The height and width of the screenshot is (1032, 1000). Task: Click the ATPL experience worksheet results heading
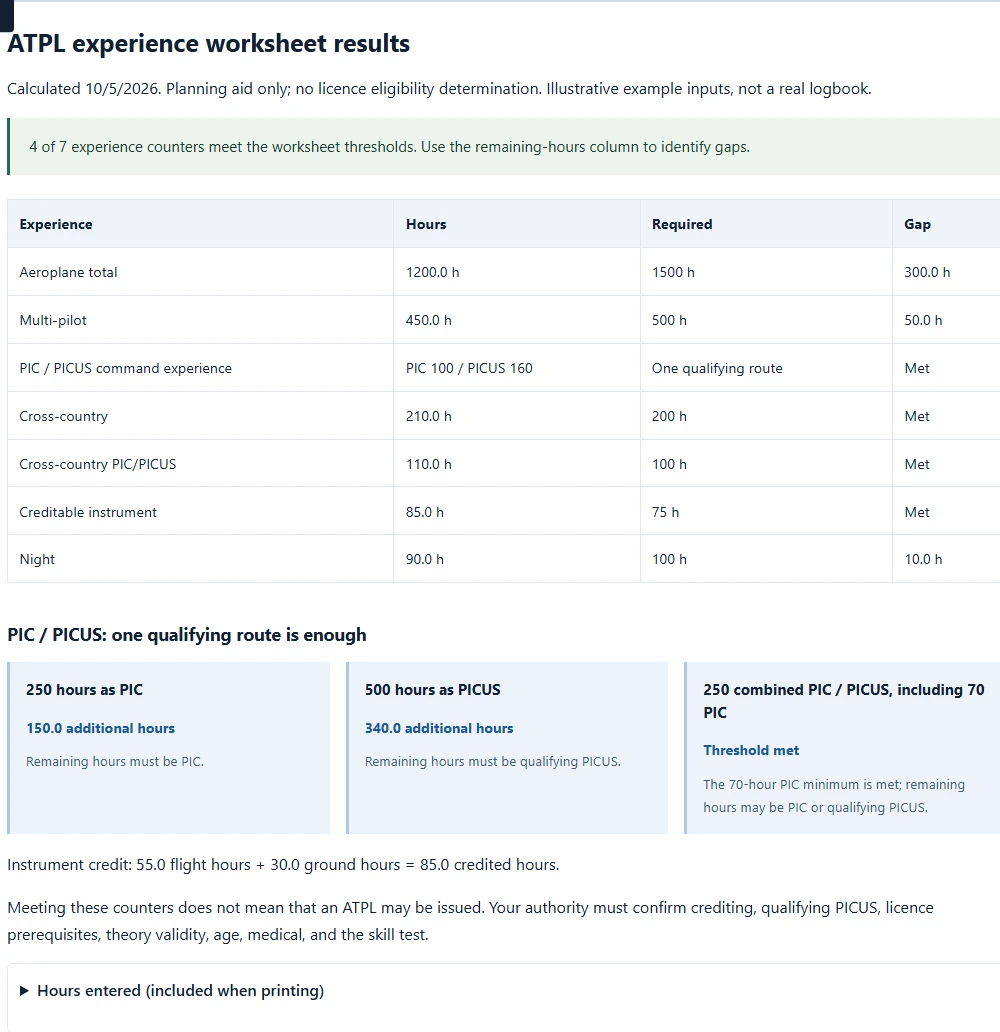(209, 43)
